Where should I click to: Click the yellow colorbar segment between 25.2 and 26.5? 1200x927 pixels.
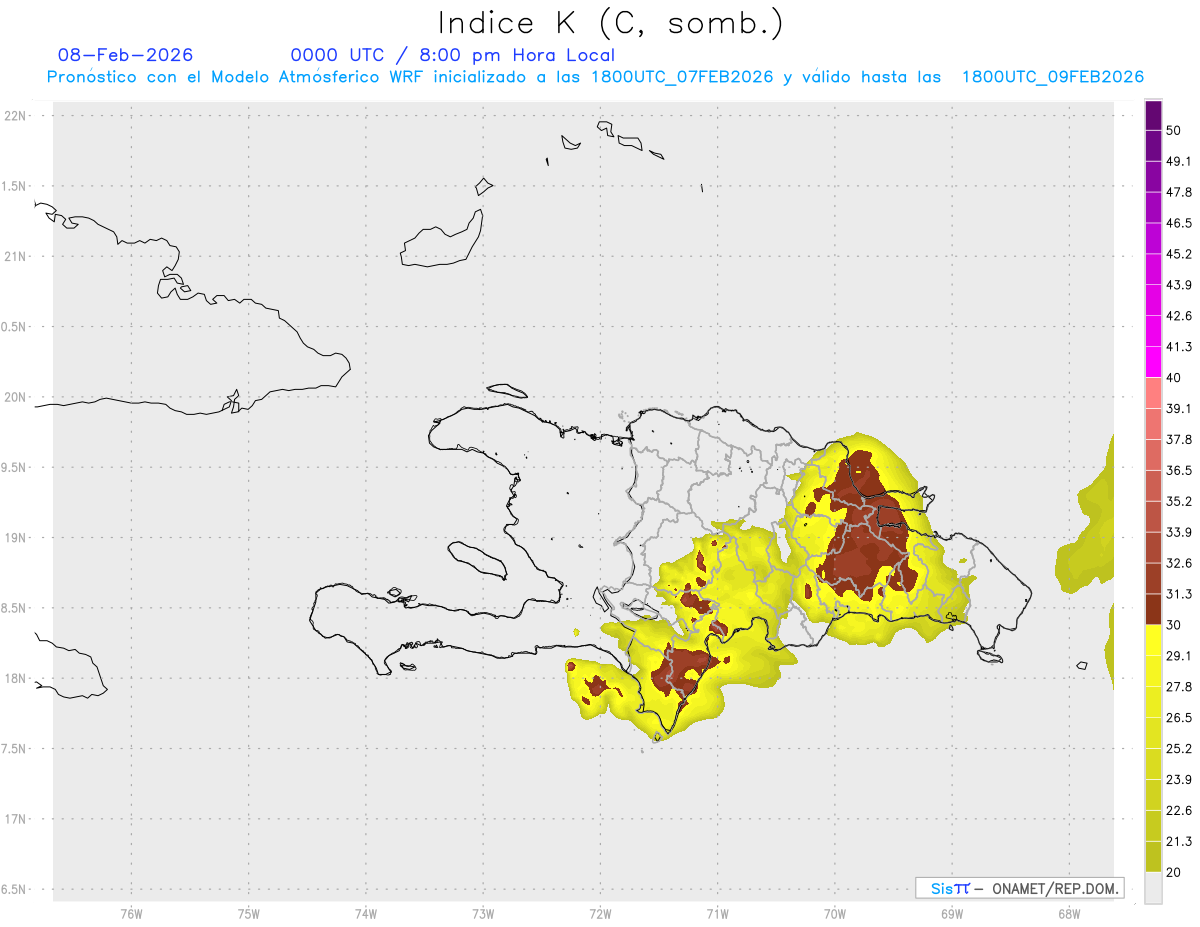pyautogui.click(x=1153, y=733)
